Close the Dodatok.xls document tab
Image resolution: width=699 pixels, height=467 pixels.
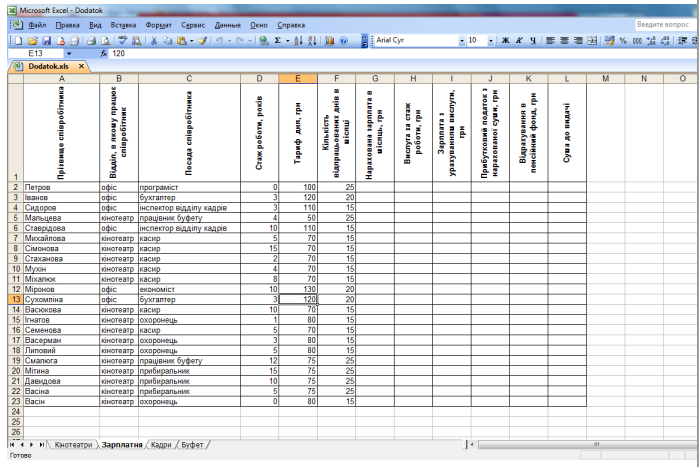click(81, 66)
